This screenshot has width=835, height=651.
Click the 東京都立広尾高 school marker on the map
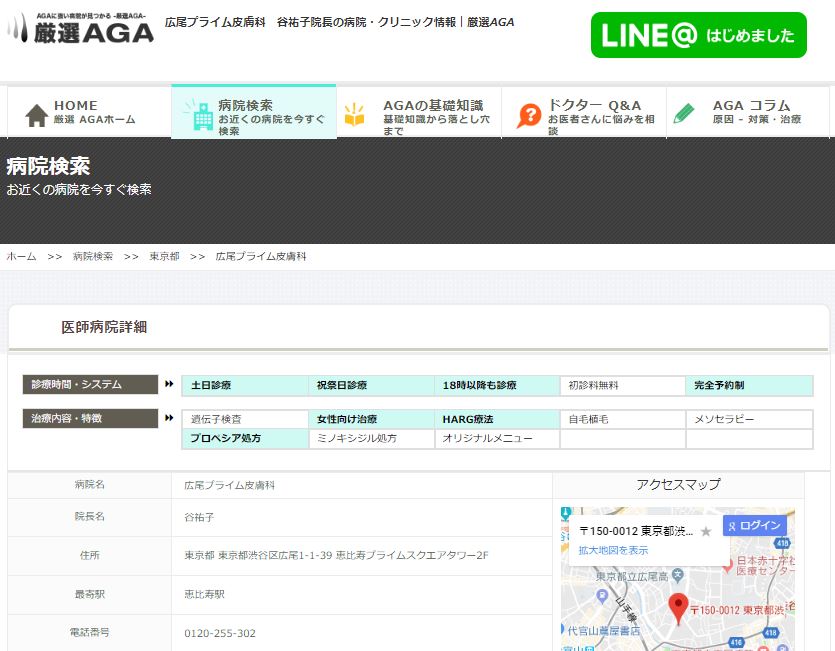point(677,575)
